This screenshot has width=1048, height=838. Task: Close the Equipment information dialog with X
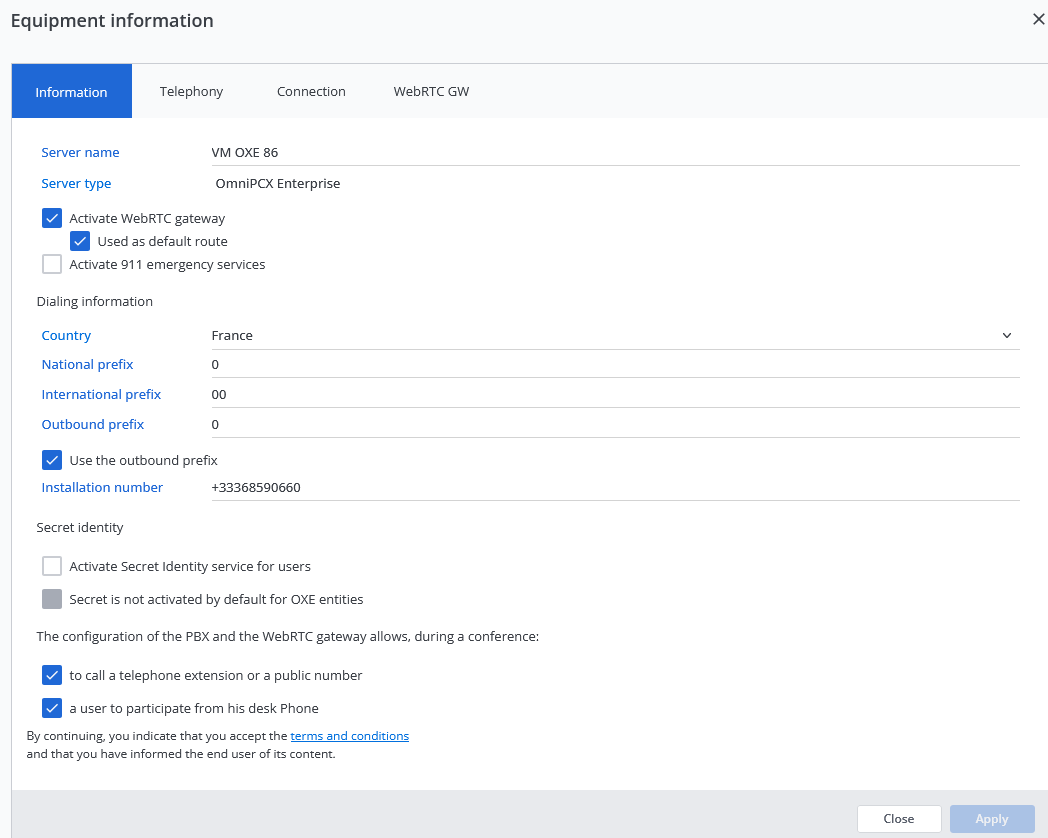[x=1038, y=19]
